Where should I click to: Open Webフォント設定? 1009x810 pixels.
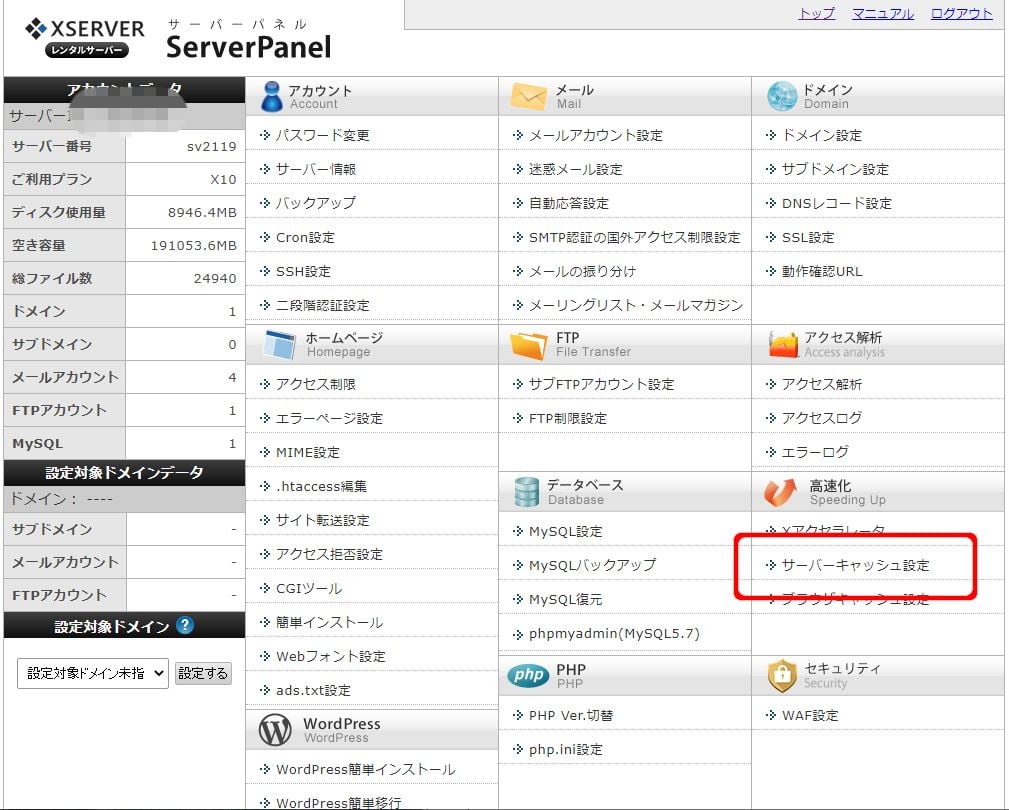[331, 657]
